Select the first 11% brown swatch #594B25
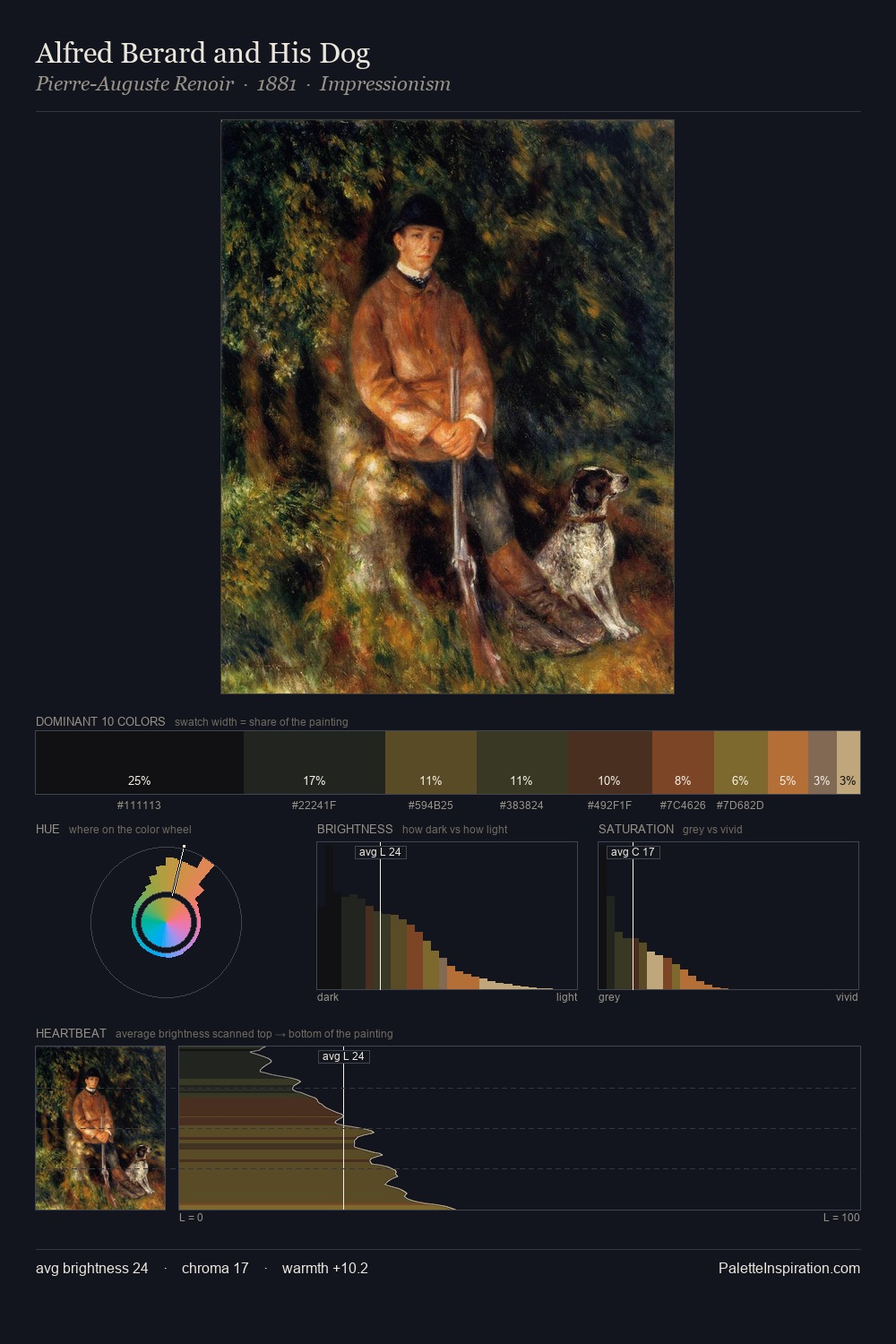 431,762
